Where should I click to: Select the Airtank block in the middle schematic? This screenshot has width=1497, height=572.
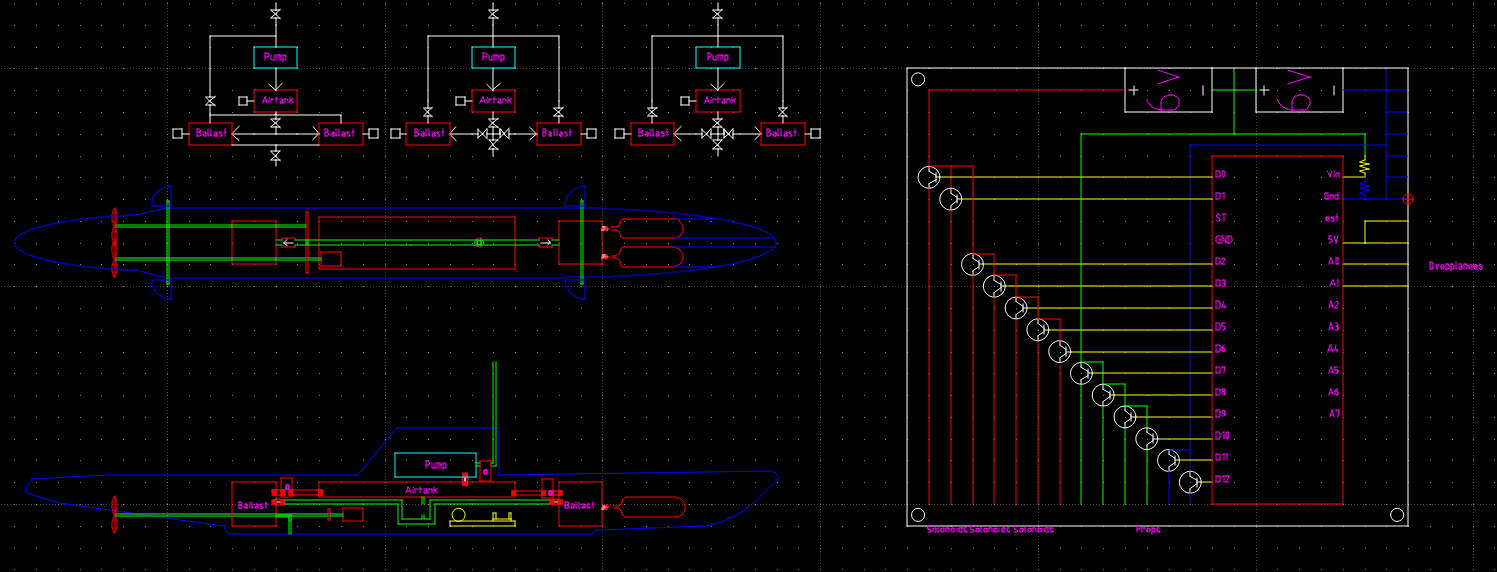click(x=495, y=100)
